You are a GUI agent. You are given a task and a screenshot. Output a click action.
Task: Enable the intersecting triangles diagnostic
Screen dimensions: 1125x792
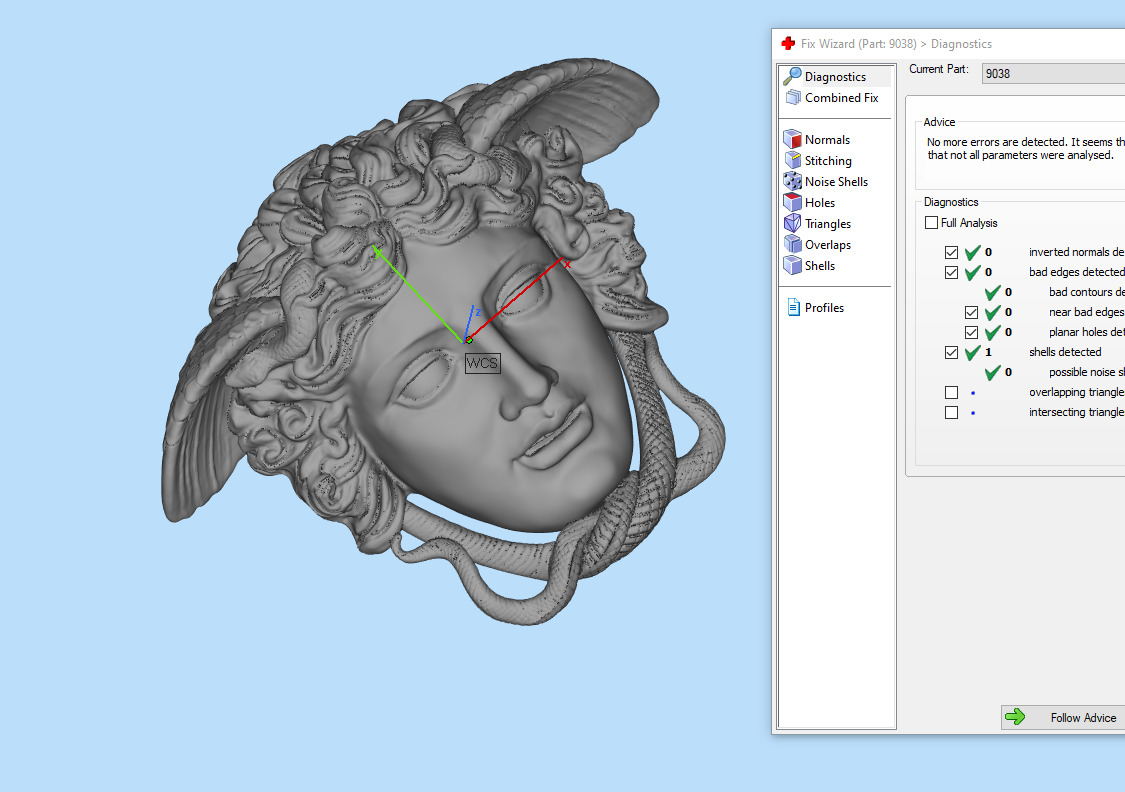(951, 412)
